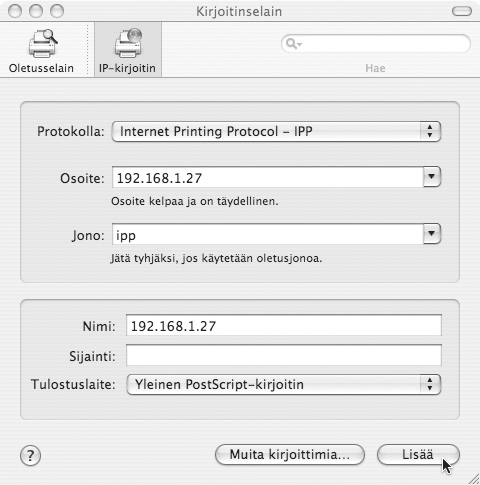
Task: Expand the Osoite combo box arrow
Action: tap(432, 177)
